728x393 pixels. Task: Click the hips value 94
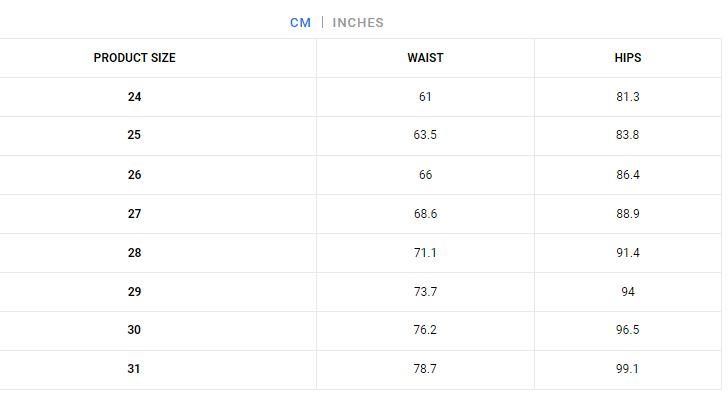coord(628,292)
